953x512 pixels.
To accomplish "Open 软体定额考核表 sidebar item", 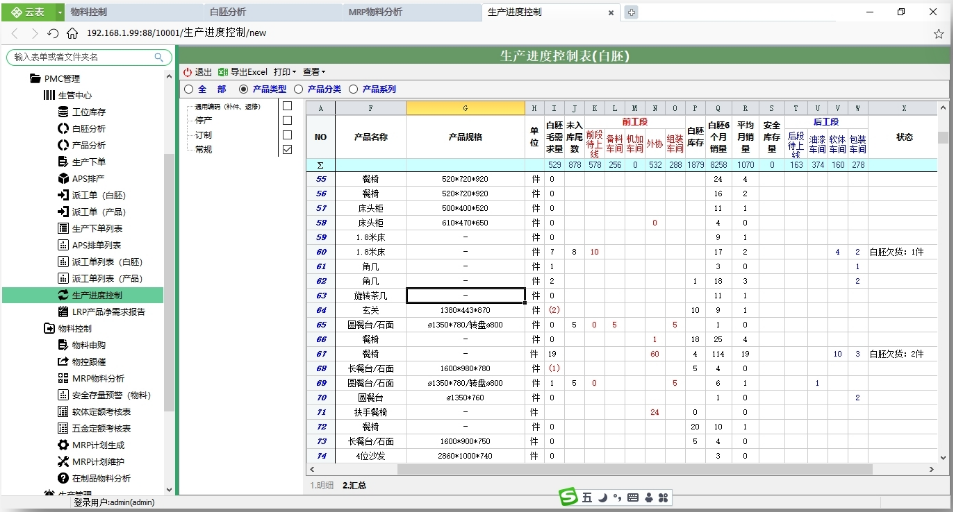I will point(101,412).
